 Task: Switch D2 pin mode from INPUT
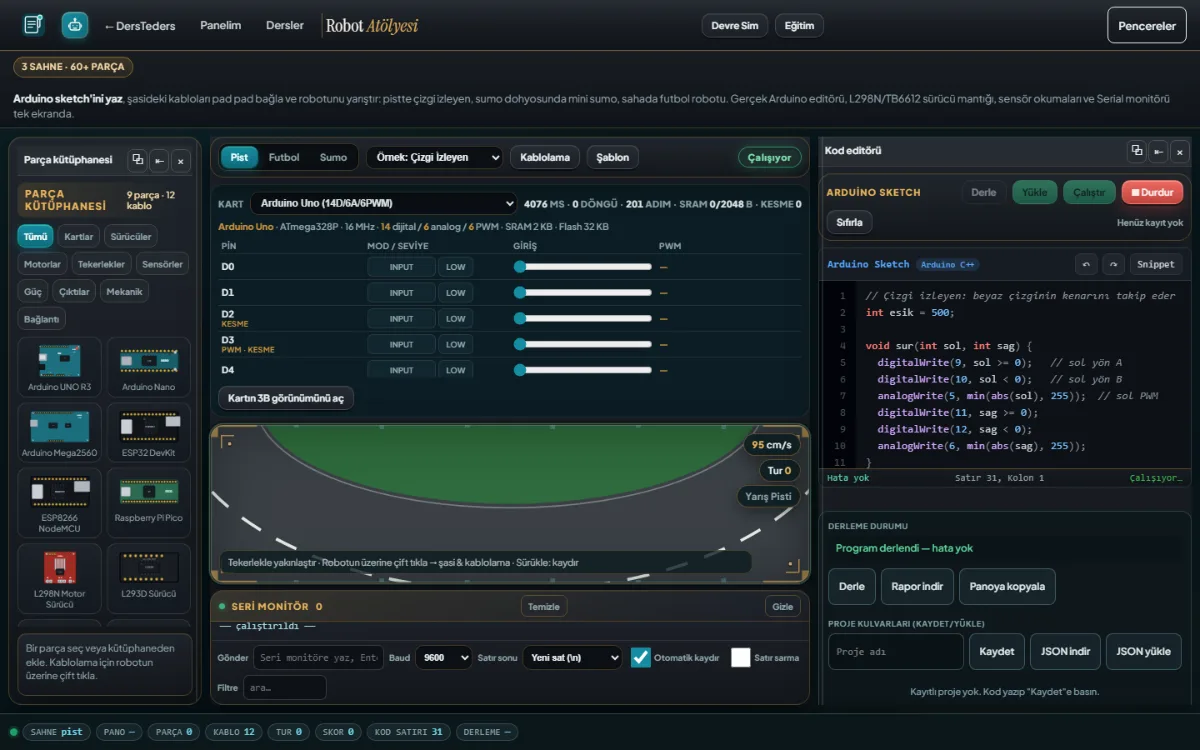click(402, 319)
